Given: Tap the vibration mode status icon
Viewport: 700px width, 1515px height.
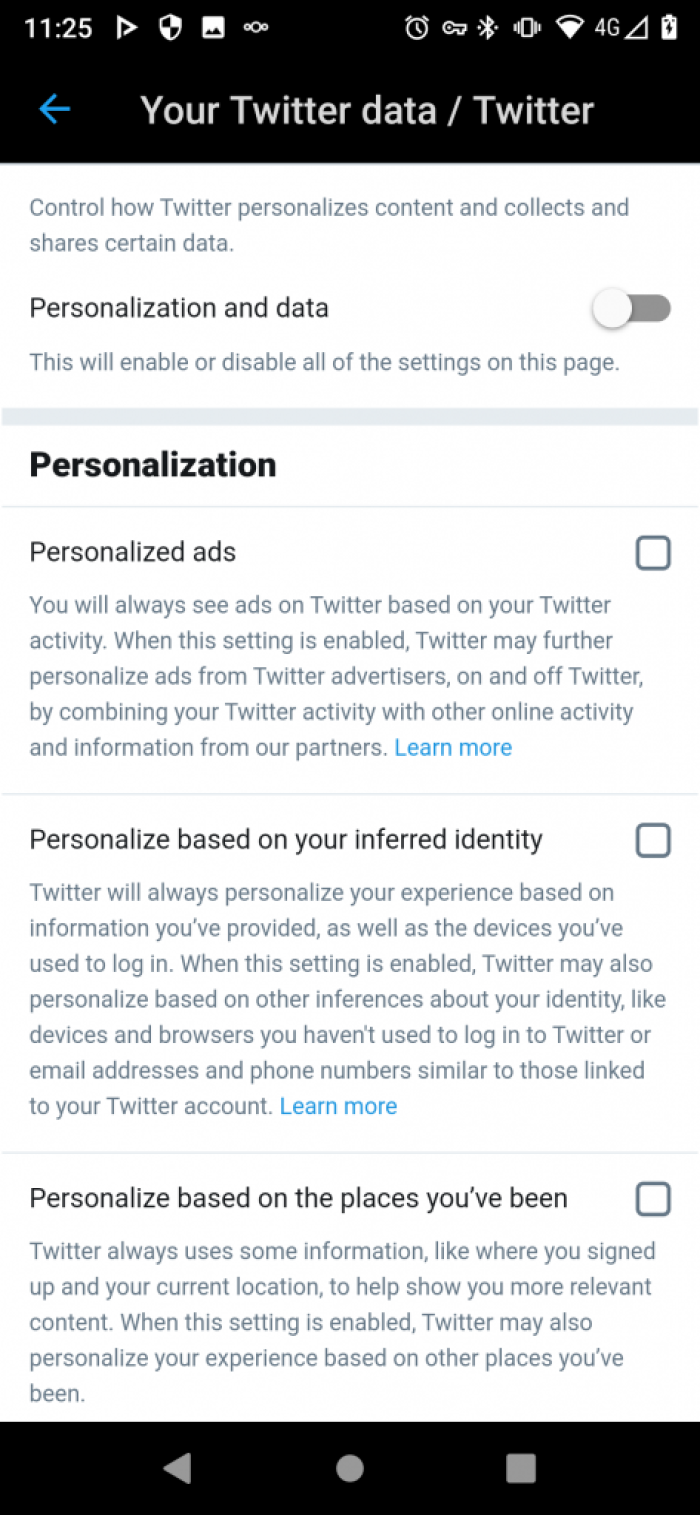Looking at the screenshot, I should point(525,29).
